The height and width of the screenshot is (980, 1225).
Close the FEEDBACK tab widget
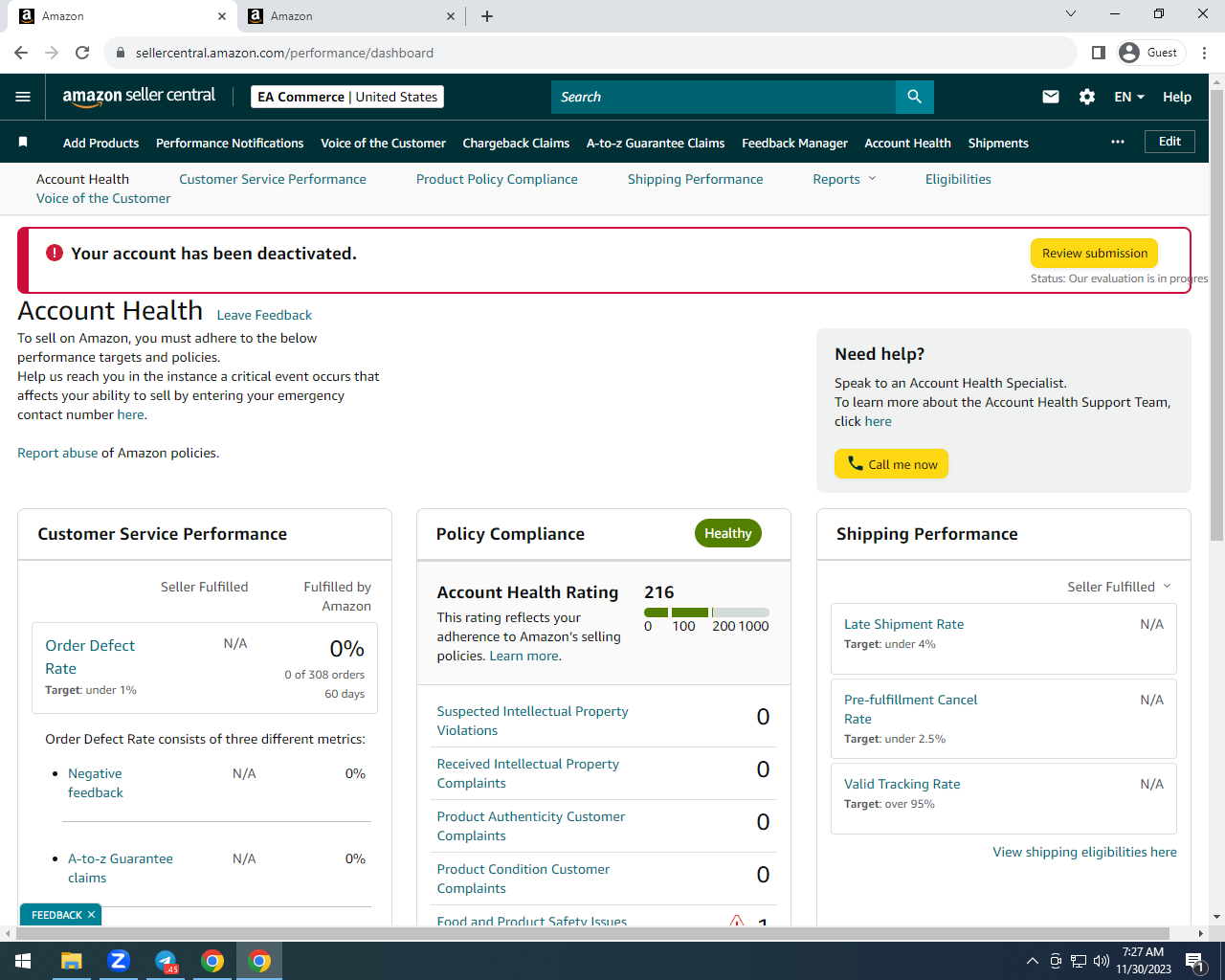click(91, 915)
